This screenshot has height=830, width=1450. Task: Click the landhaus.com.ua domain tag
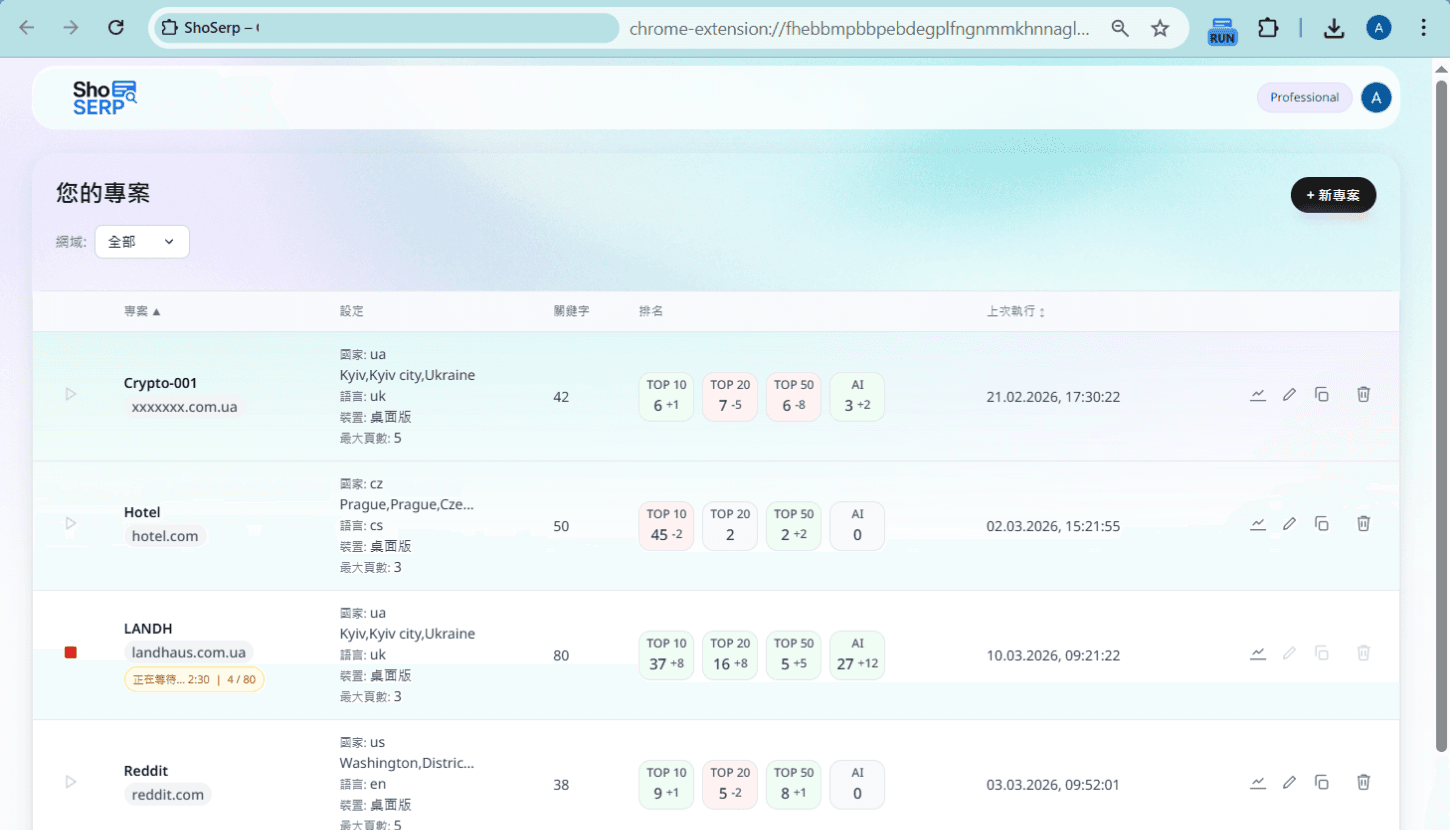(x=189, y=652)
